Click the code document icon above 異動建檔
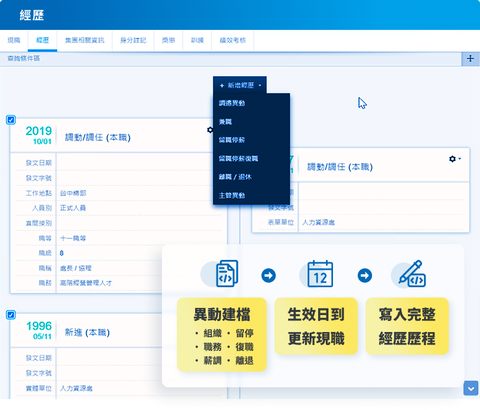Screen dimensions: 480x410 (x=227, y=274)
